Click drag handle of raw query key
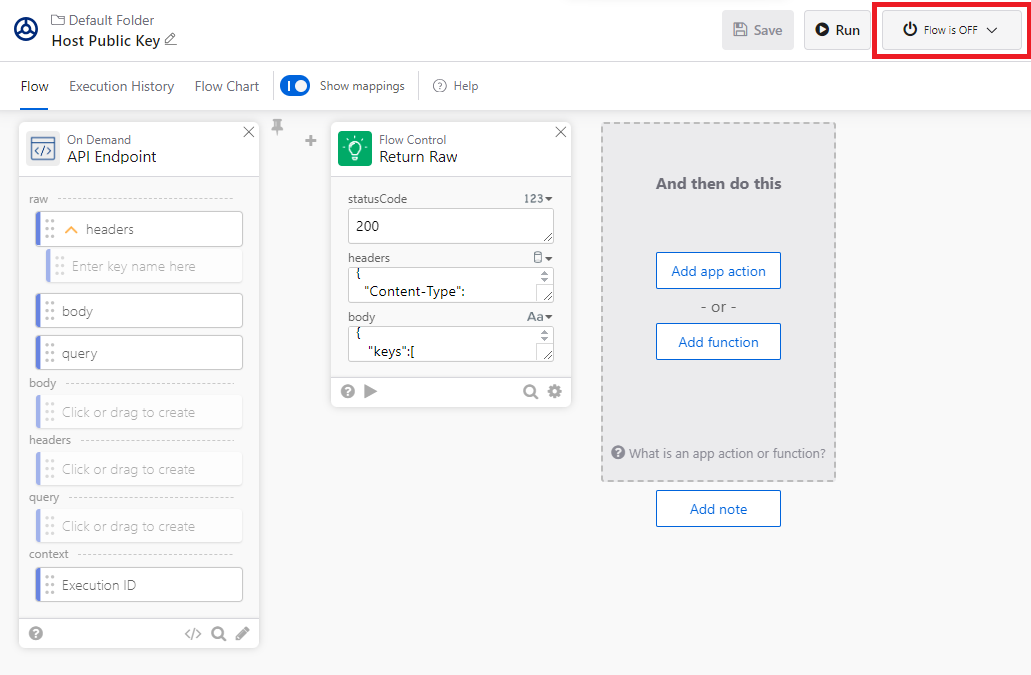This screenshot has height=675, width=1031. (x=50, y=353)
